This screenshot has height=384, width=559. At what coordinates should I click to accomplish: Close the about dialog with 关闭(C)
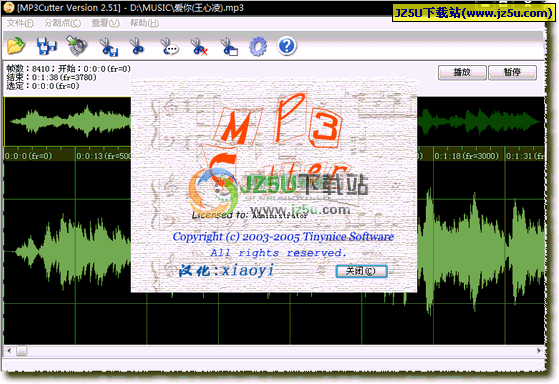(361, 271)
